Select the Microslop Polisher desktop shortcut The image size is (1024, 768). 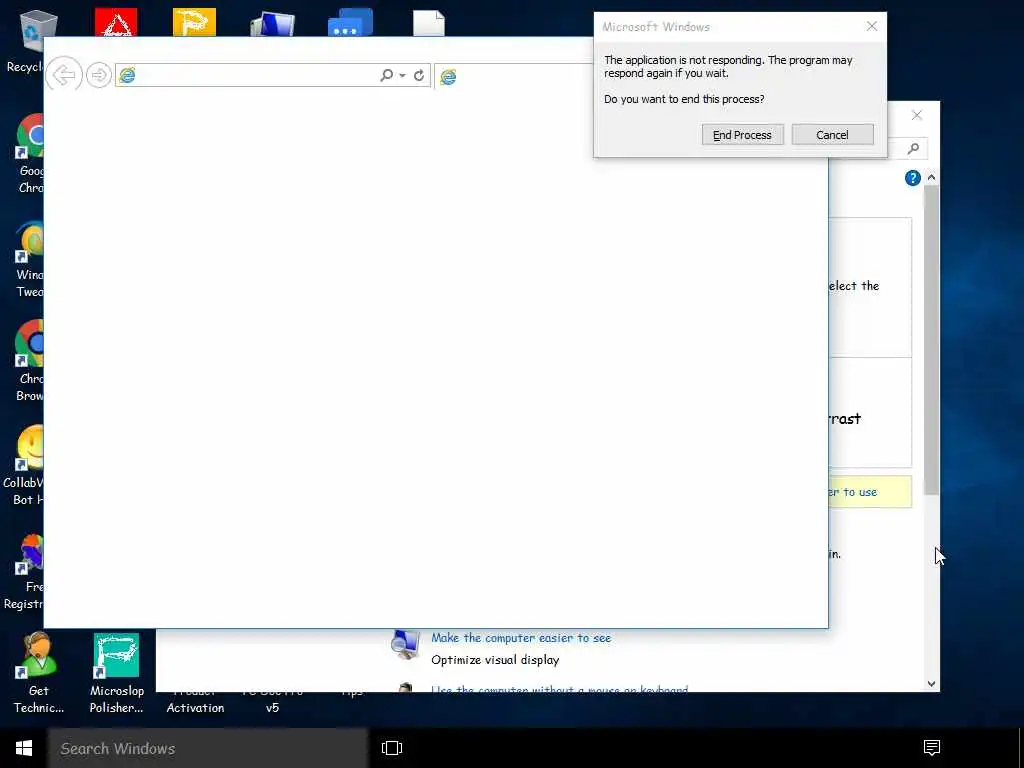116,673
